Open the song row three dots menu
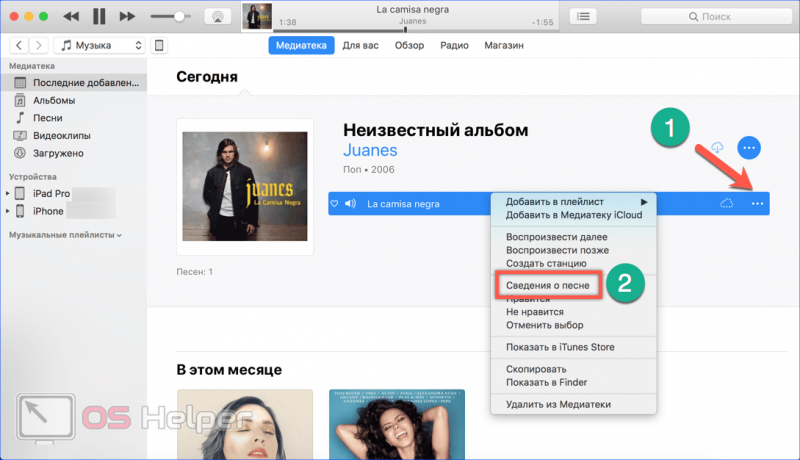 coord(758,204)
